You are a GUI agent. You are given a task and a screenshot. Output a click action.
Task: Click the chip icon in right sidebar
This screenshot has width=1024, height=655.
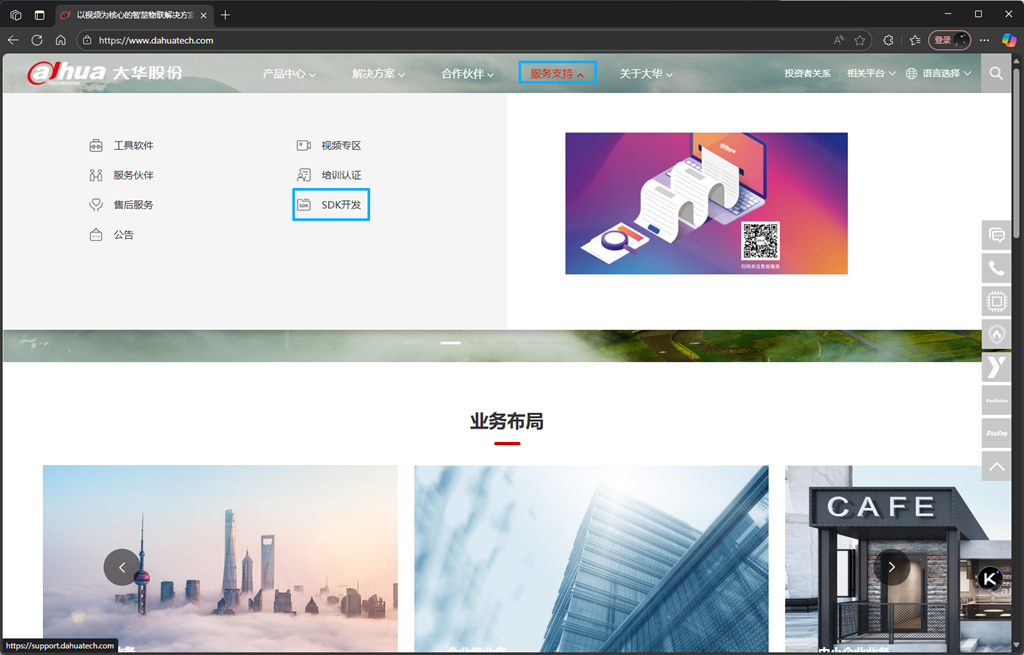point(996,301)
